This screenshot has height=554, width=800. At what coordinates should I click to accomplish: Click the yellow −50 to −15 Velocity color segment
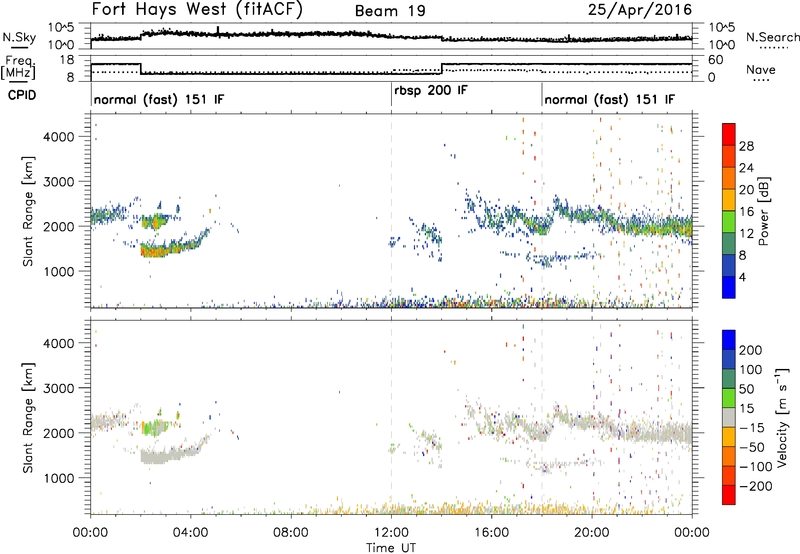[729, 437]
